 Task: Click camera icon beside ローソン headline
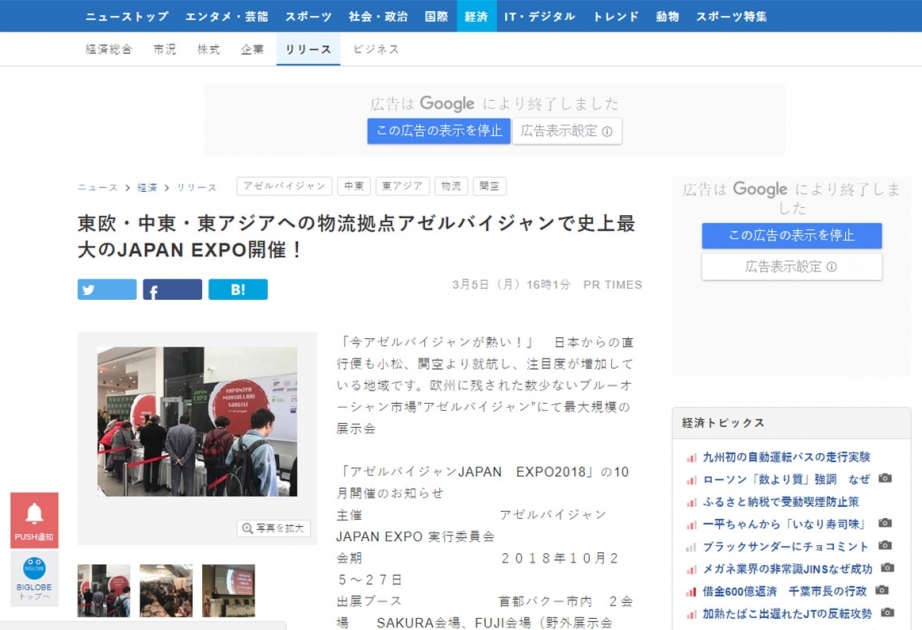point(885,478)
